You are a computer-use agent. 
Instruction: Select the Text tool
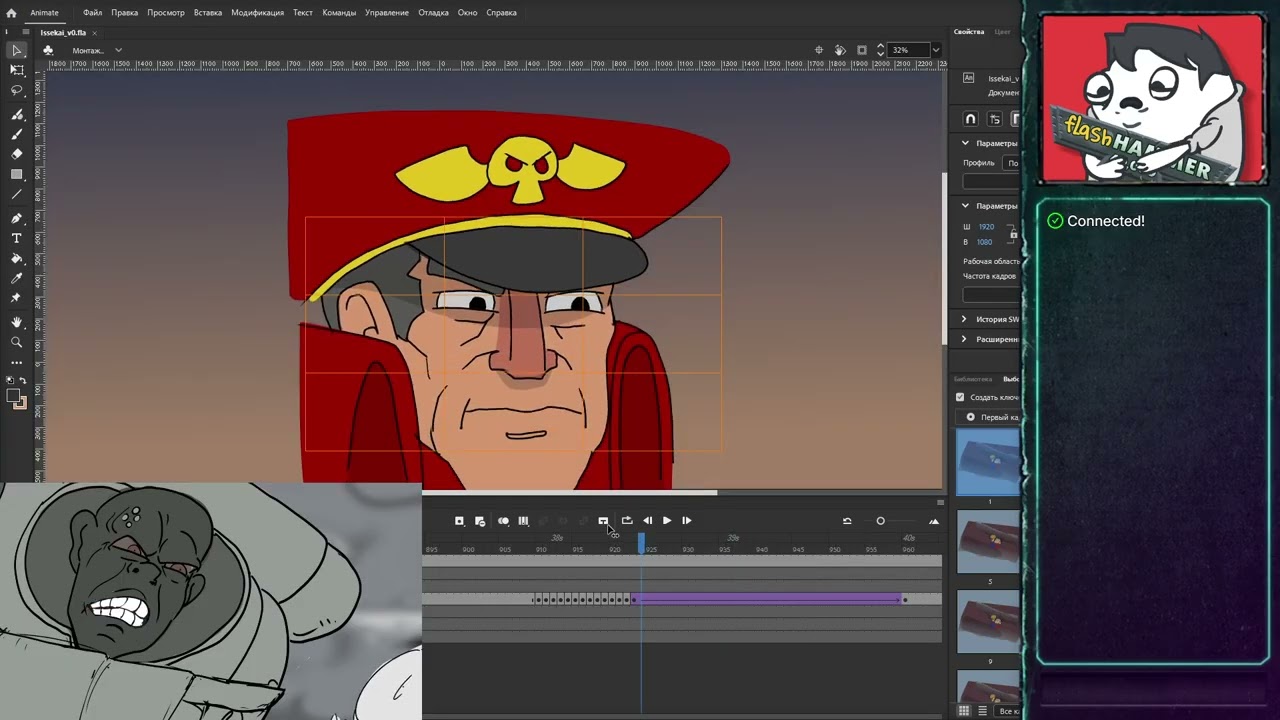(x=16, y=238)
